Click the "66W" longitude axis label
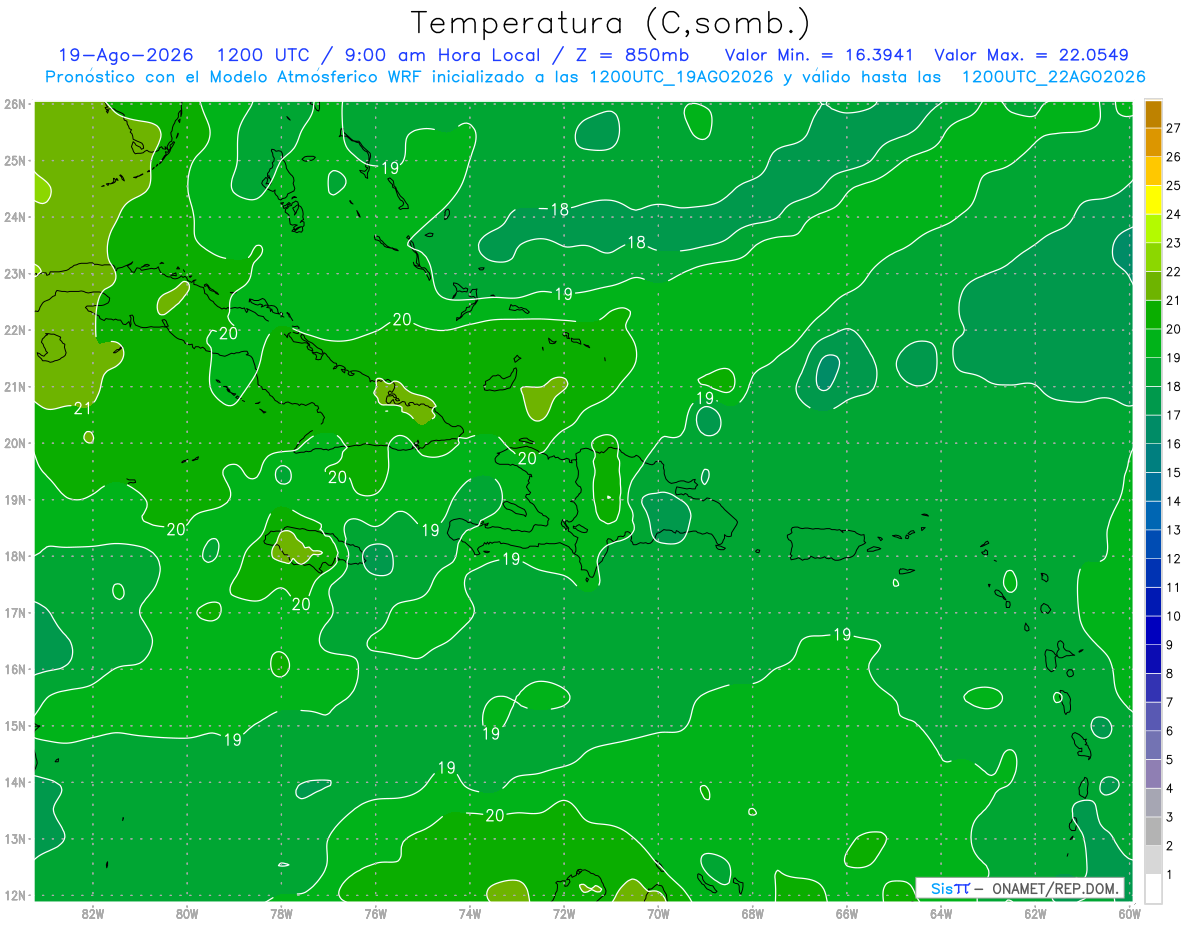1200x927 pixels. pyautogui.click(x=847, y=913)
